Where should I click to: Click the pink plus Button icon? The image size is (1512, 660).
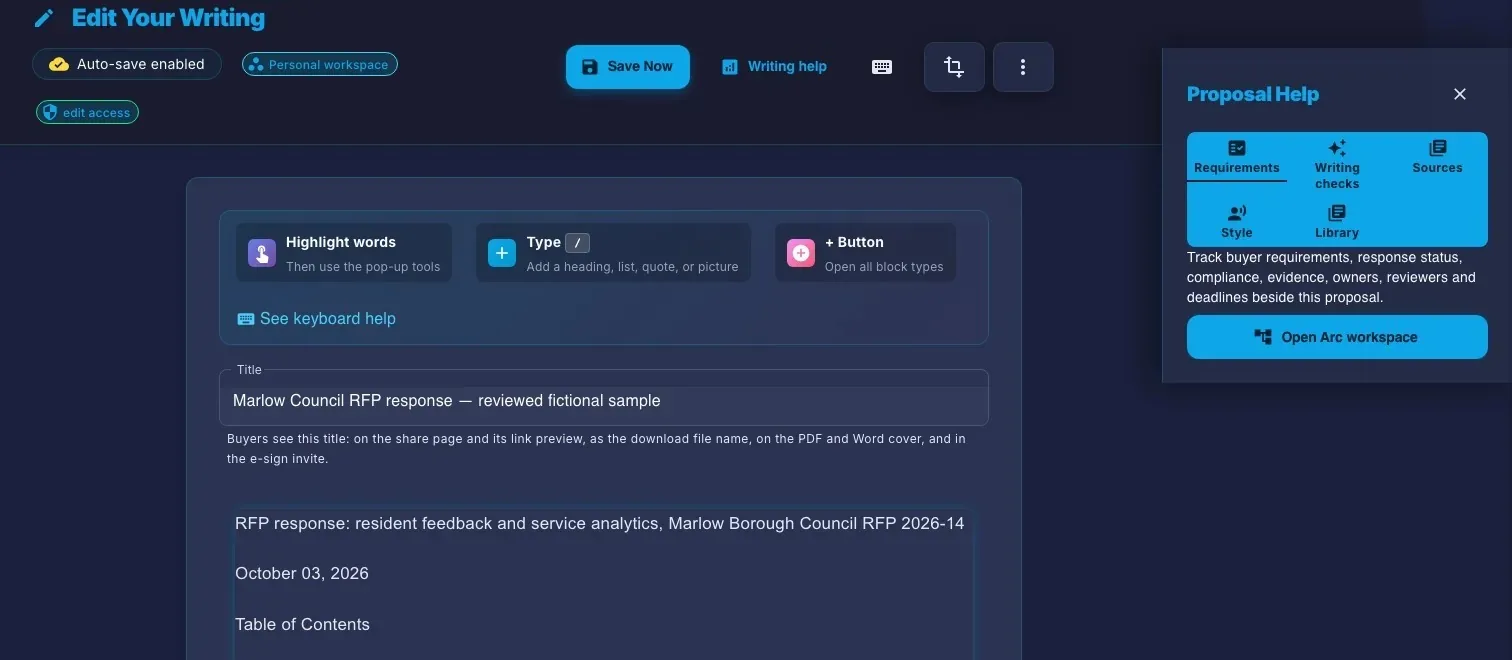tap(801, 253)
